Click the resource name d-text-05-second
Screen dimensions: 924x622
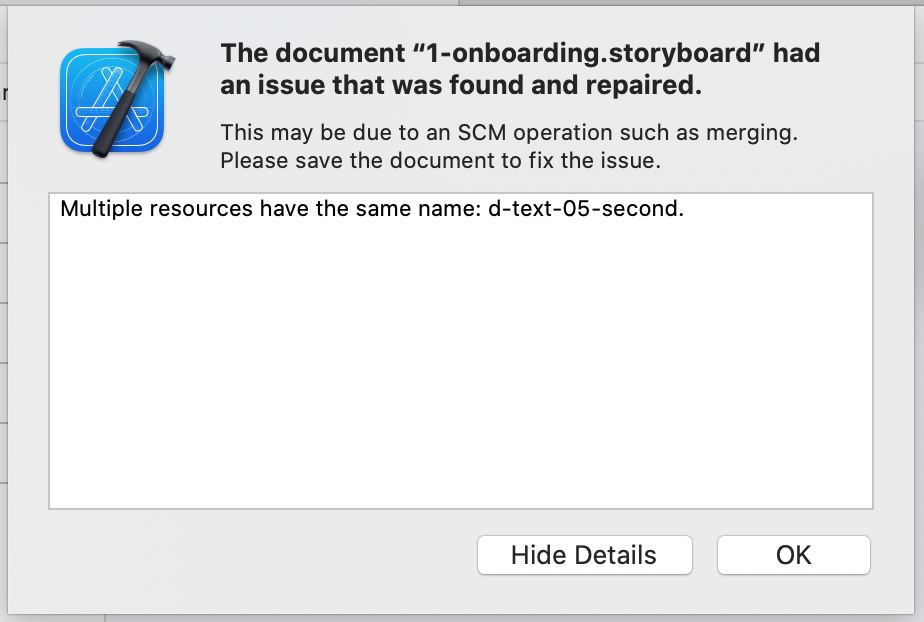(x=585, y=209)
